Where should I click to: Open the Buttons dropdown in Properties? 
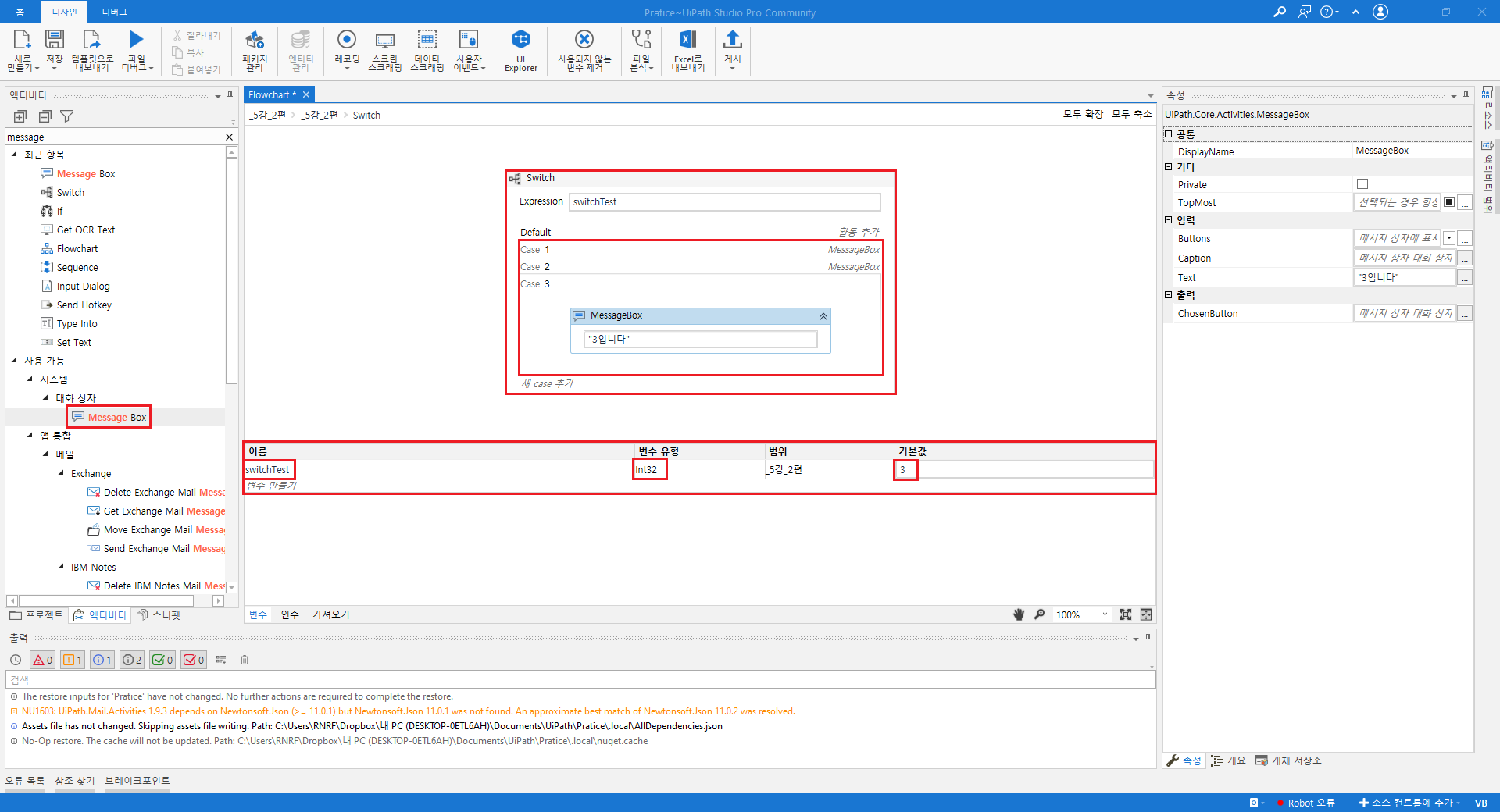tap(1449, 238)
